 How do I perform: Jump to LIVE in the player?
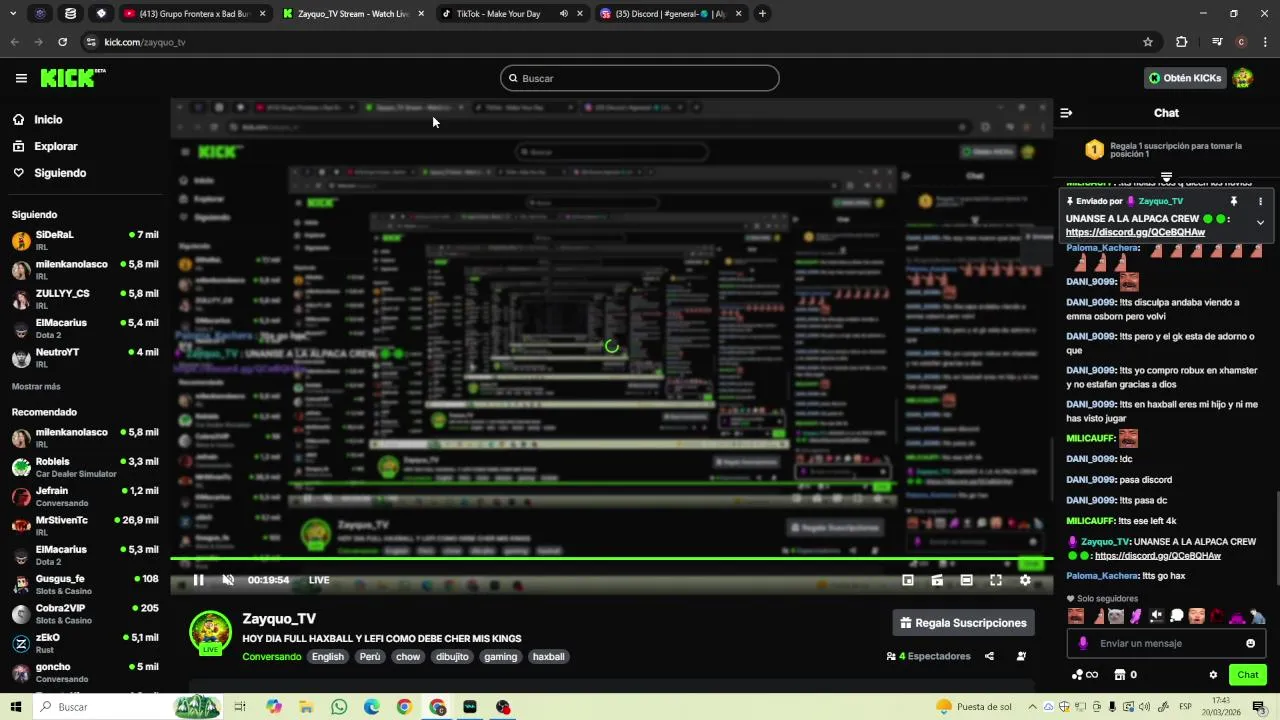(319, 580)
